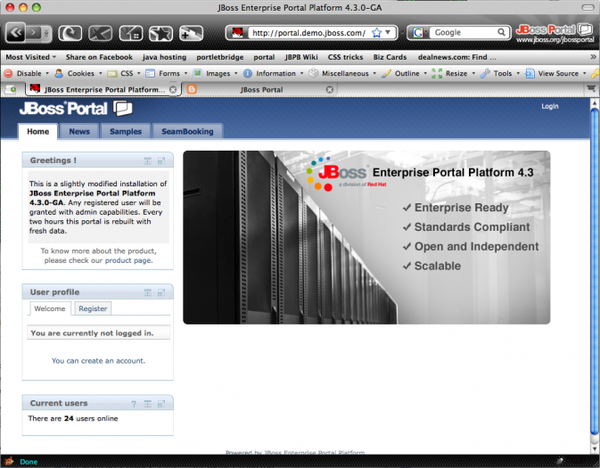
Task: Open the CSS tricks bookmark
Action: point(345,57)
